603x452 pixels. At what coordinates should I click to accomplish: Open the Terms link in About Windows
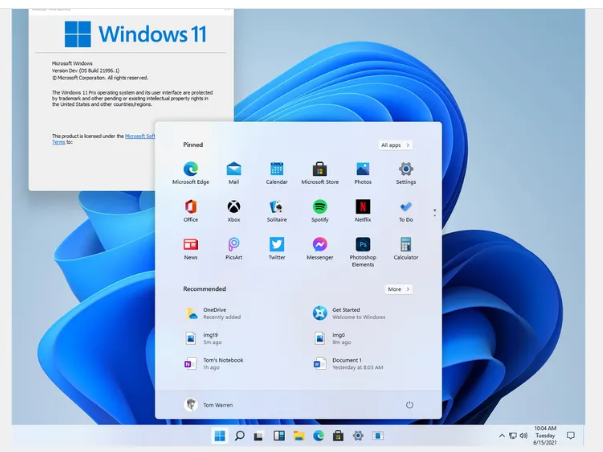point(58,142)
